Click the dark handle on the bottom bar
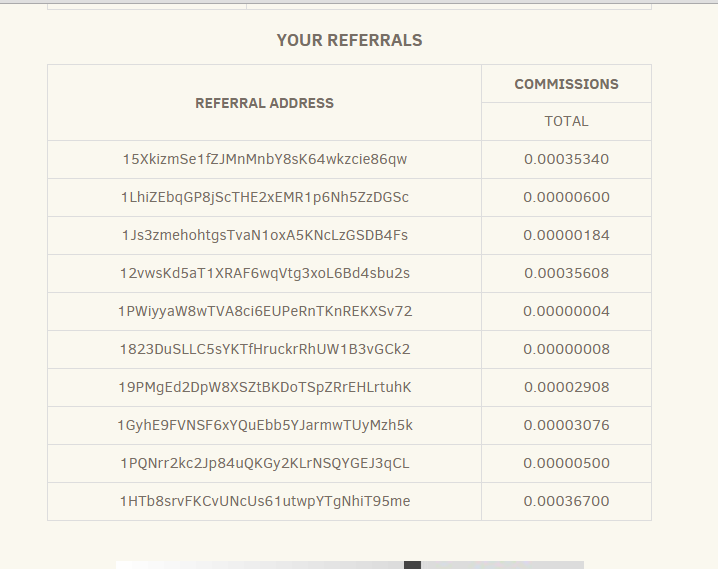Screen dimensions: 718x569 [x=412, y=565]
